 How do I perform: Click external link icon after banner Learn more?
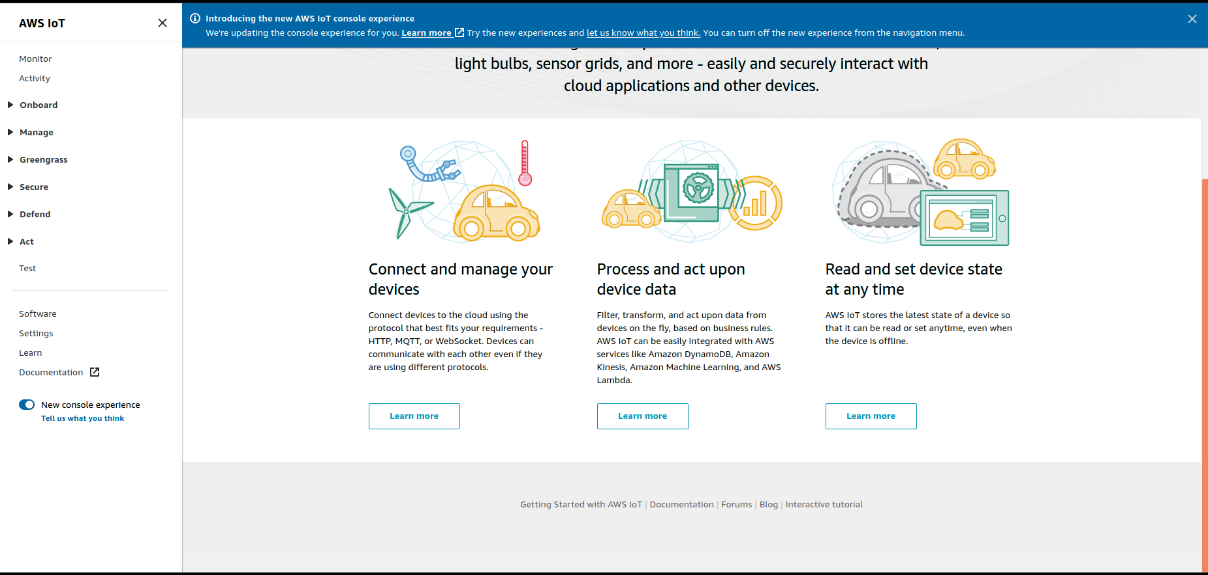[x=459, y=33]
